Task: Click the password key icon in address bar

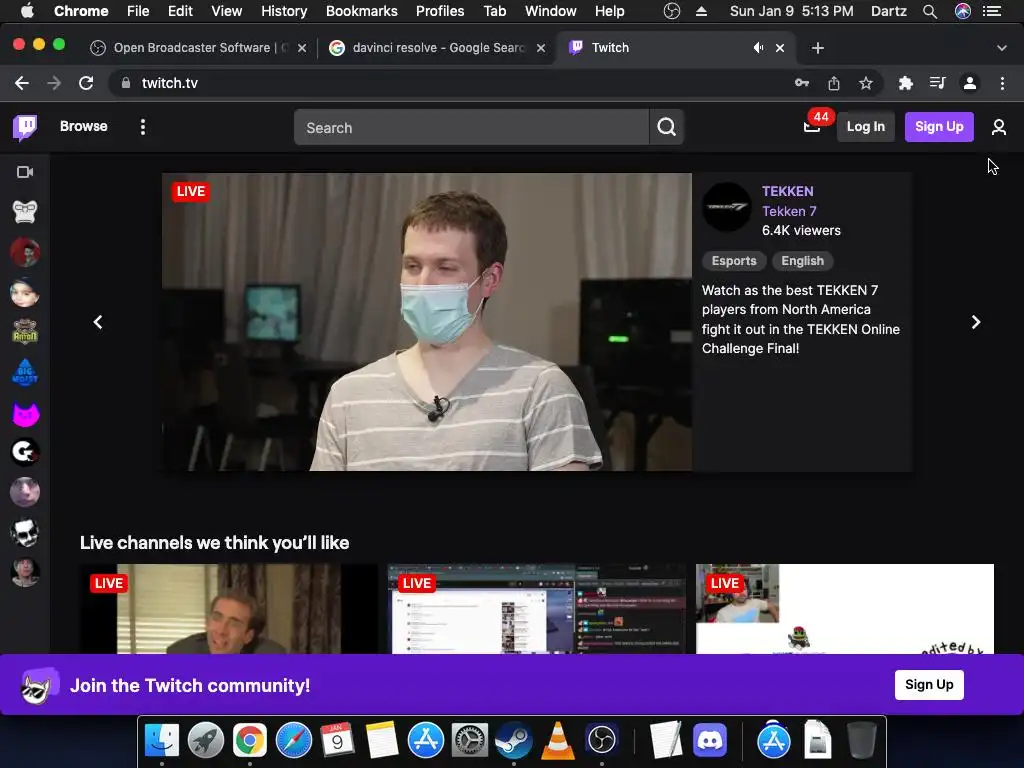Action: tap(802, 83)
